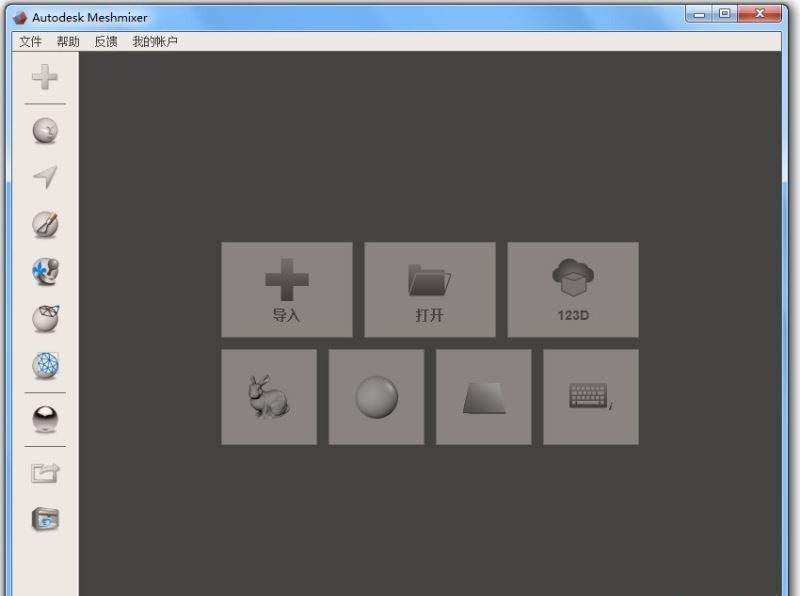This screenshot has height=596, width=800.
Task: Click the Export icon in sidebar
Action: 45,473
